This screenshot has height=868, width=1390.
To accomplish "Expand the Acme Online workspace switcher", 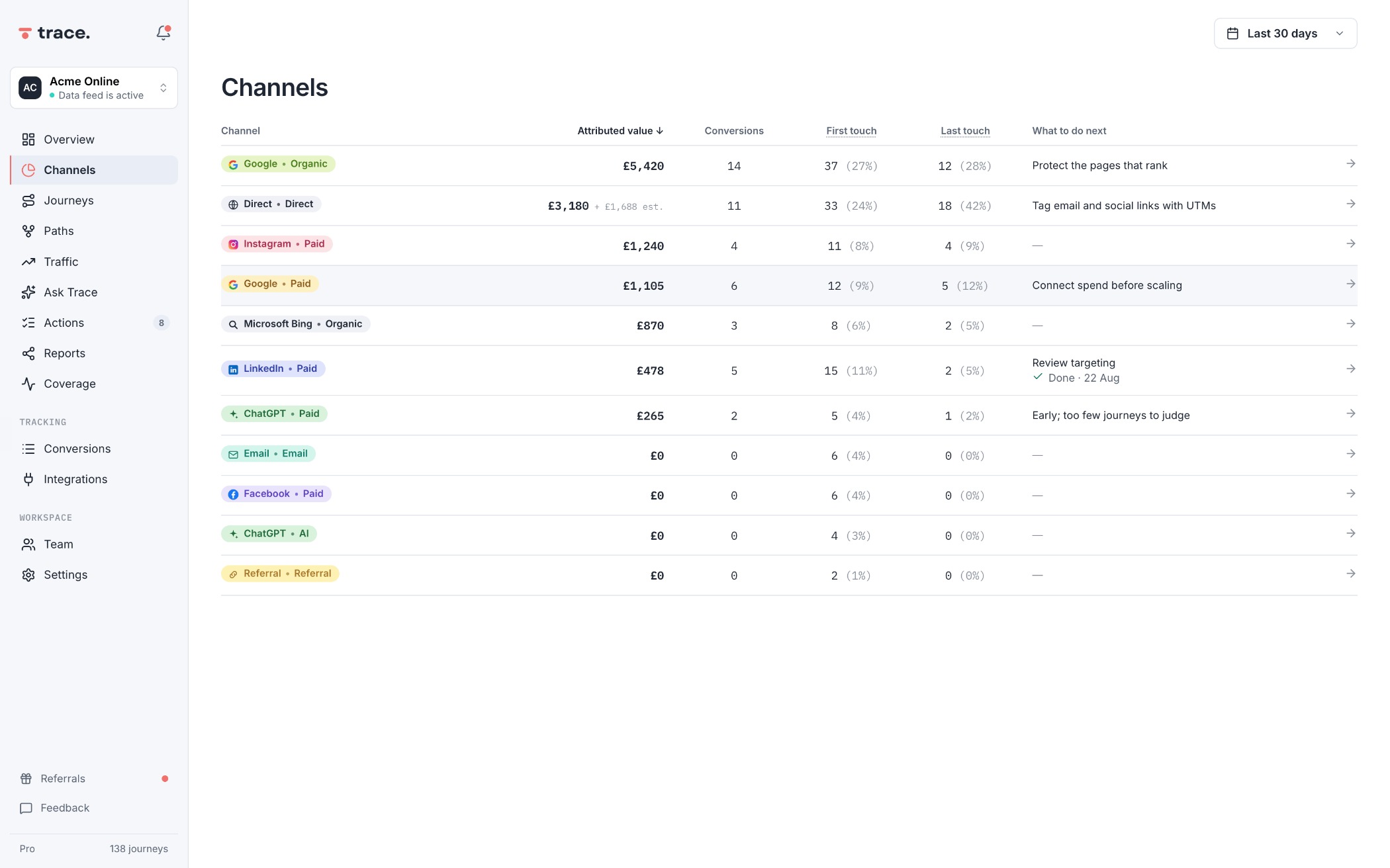I will coord(94,87).
